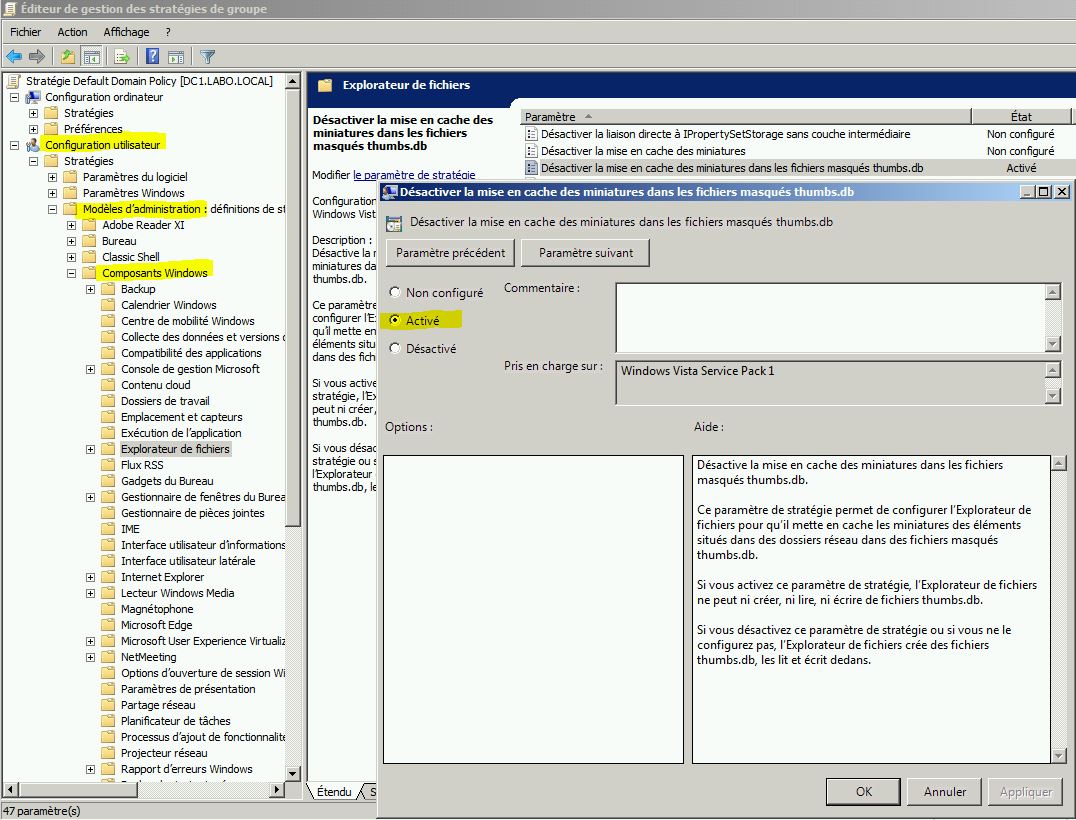1076x820 pixels.
Task: Click the Filter funnel toolbar icon
Action: click(x=207, y=56)
